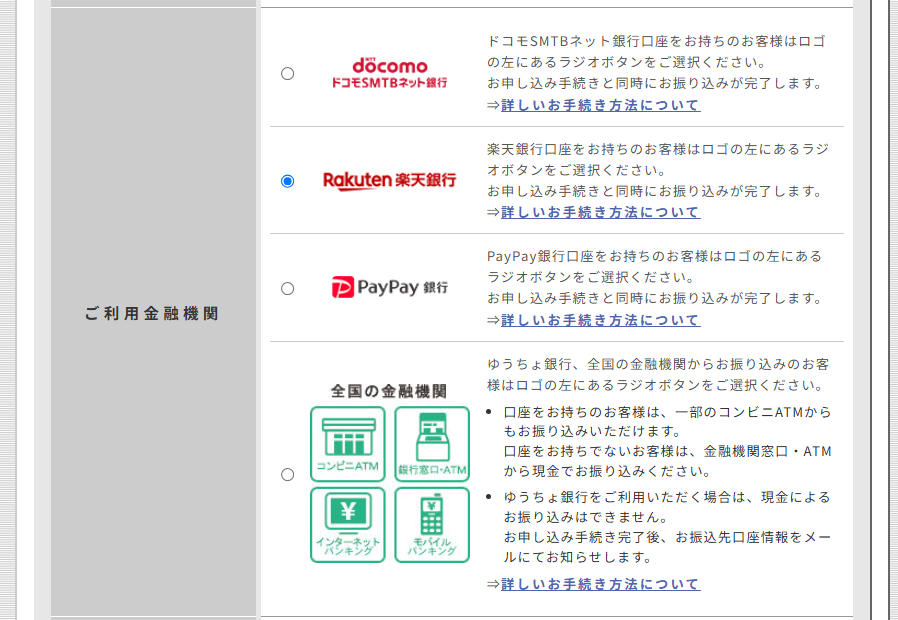Click the 全国の金融機関 heading
Screen dimensions: 898x620
tap(389, 391)
